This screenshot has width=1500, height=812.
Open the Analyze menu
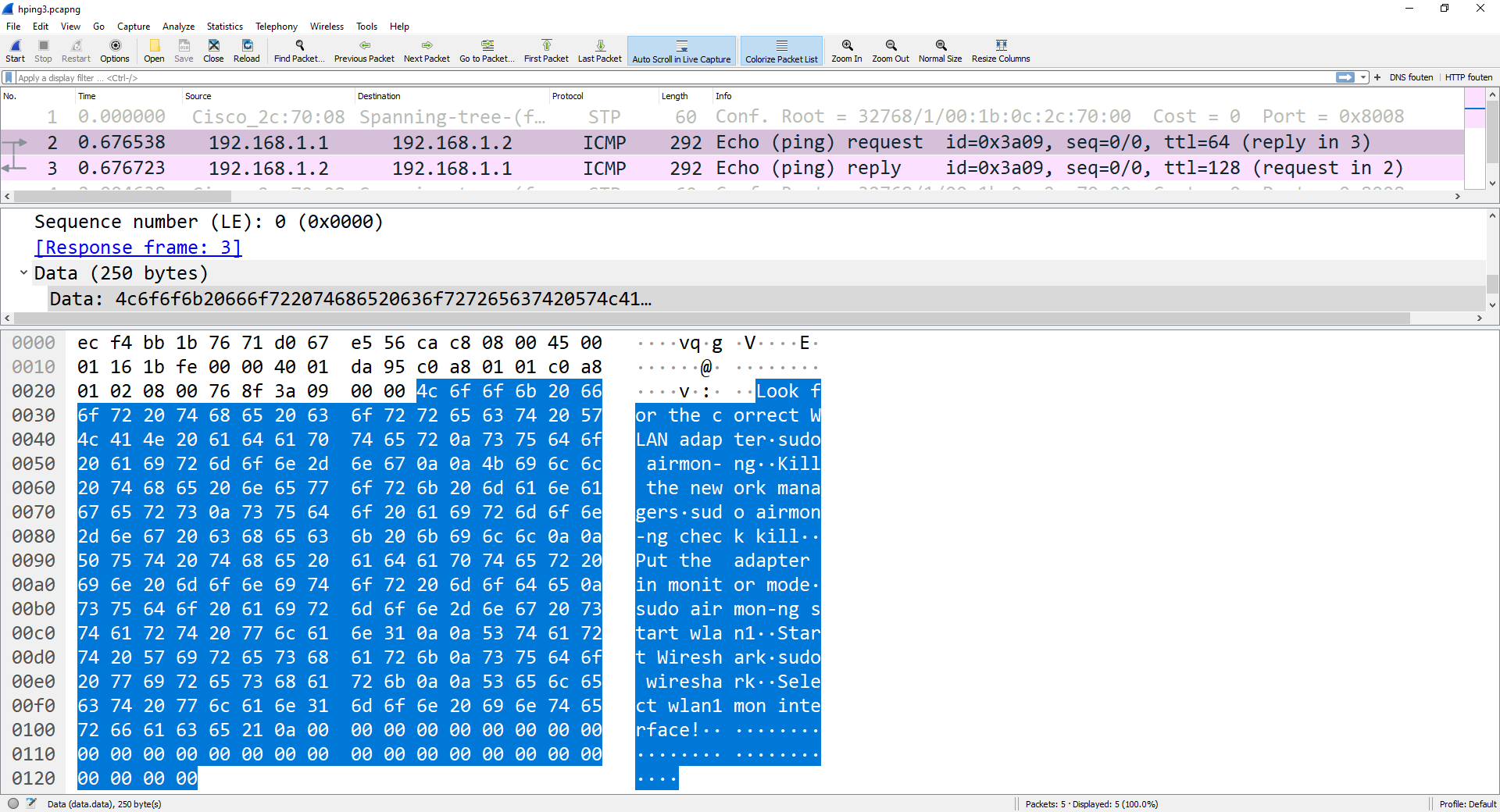click(x=178, y=27)
